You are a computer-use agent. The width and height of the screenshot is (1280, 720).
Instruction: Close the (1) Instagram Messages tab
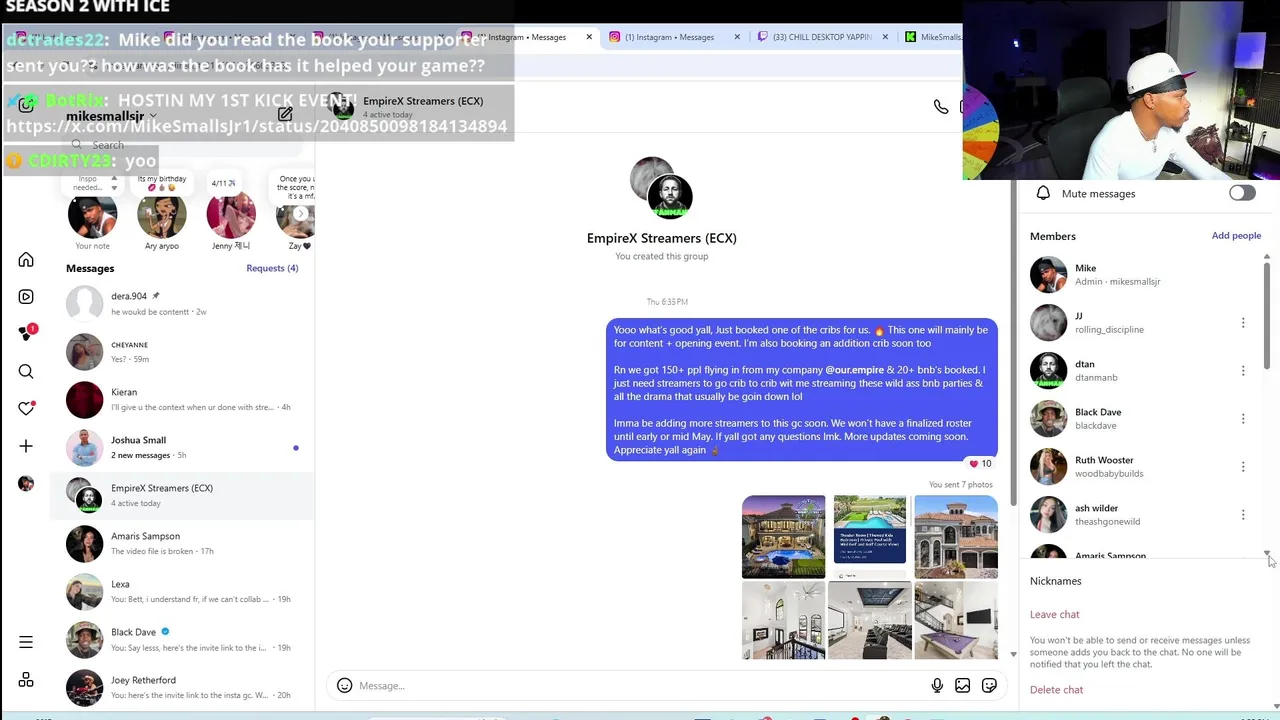coord(737,37)
